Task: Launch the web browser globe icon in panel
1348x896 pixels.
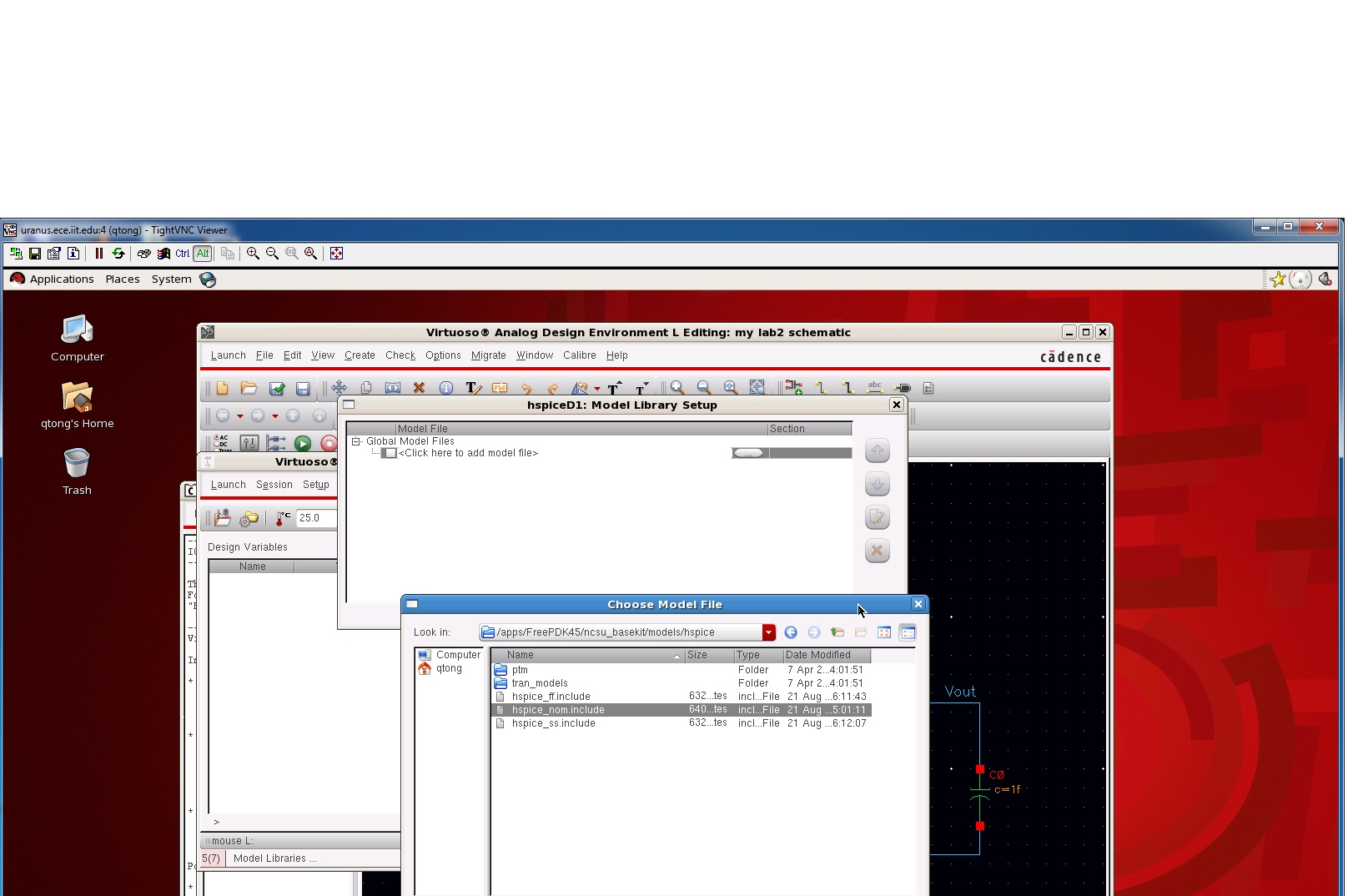Action: coord(208,279)
